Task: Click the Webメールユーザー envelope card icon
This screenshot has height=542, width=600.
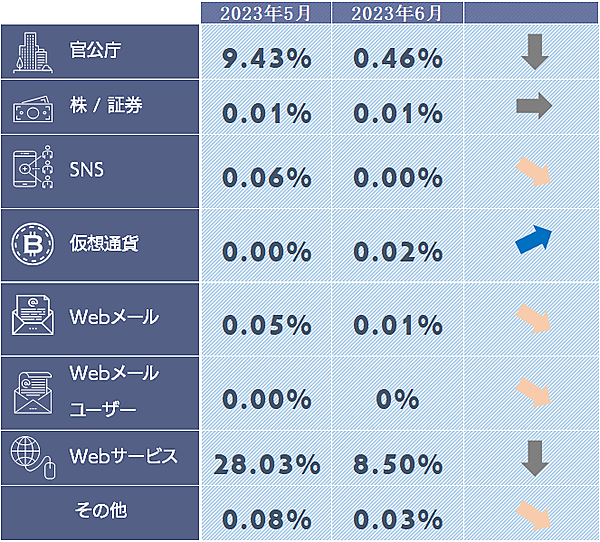Action: point(33,391)
